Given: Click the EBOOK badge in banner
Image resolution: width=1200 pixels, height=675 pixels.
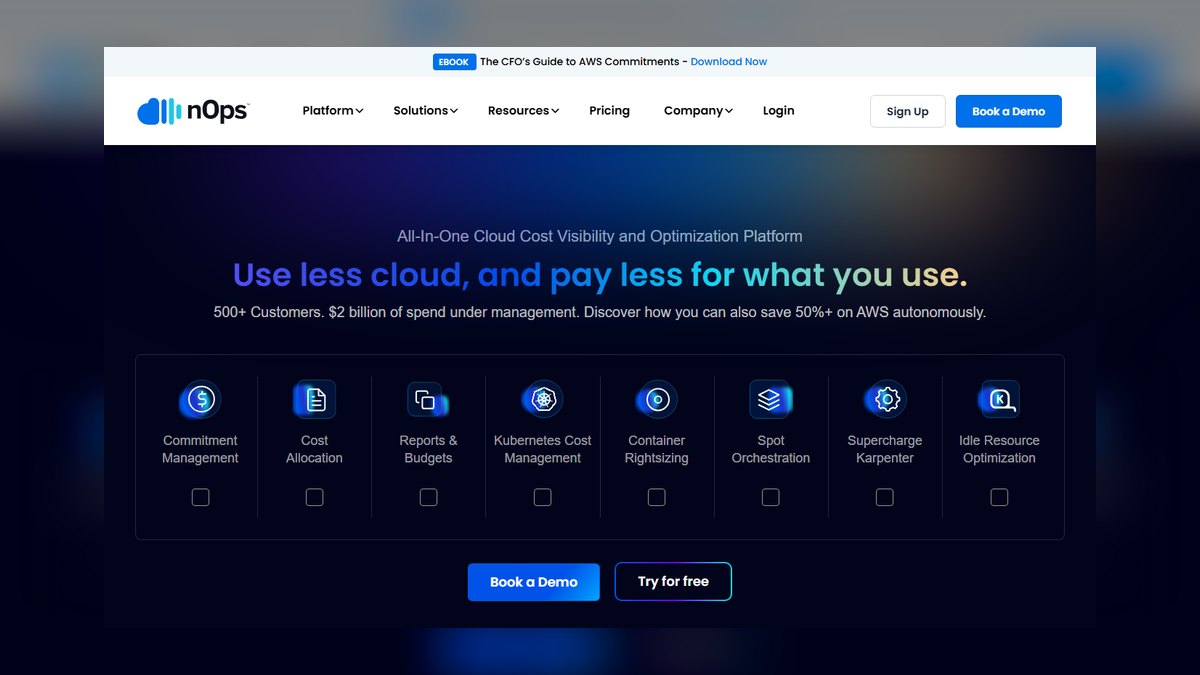Looking at the screenshot, I should coord(453,62).
